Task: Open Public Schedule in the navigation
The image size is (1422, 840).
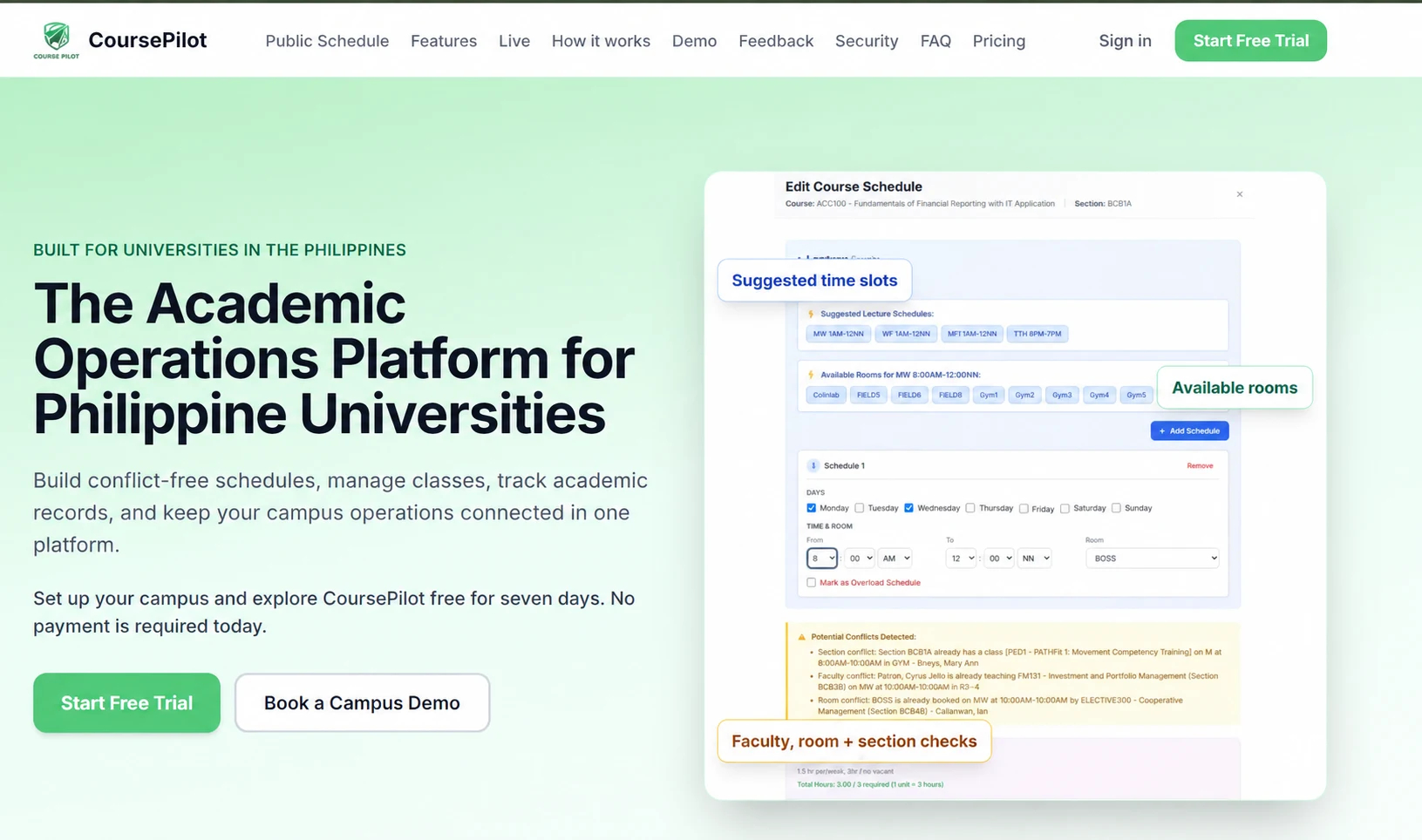Action: point(327,41)
